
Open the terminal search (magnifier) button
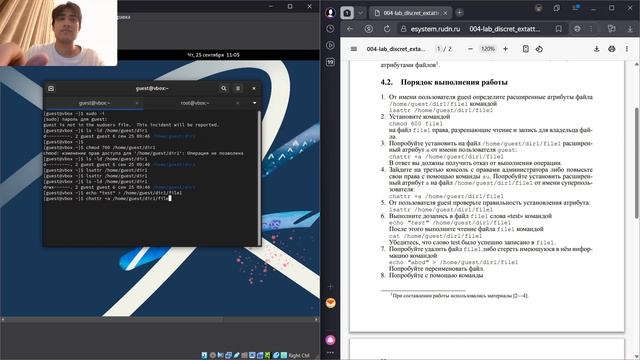click(224, 88)
